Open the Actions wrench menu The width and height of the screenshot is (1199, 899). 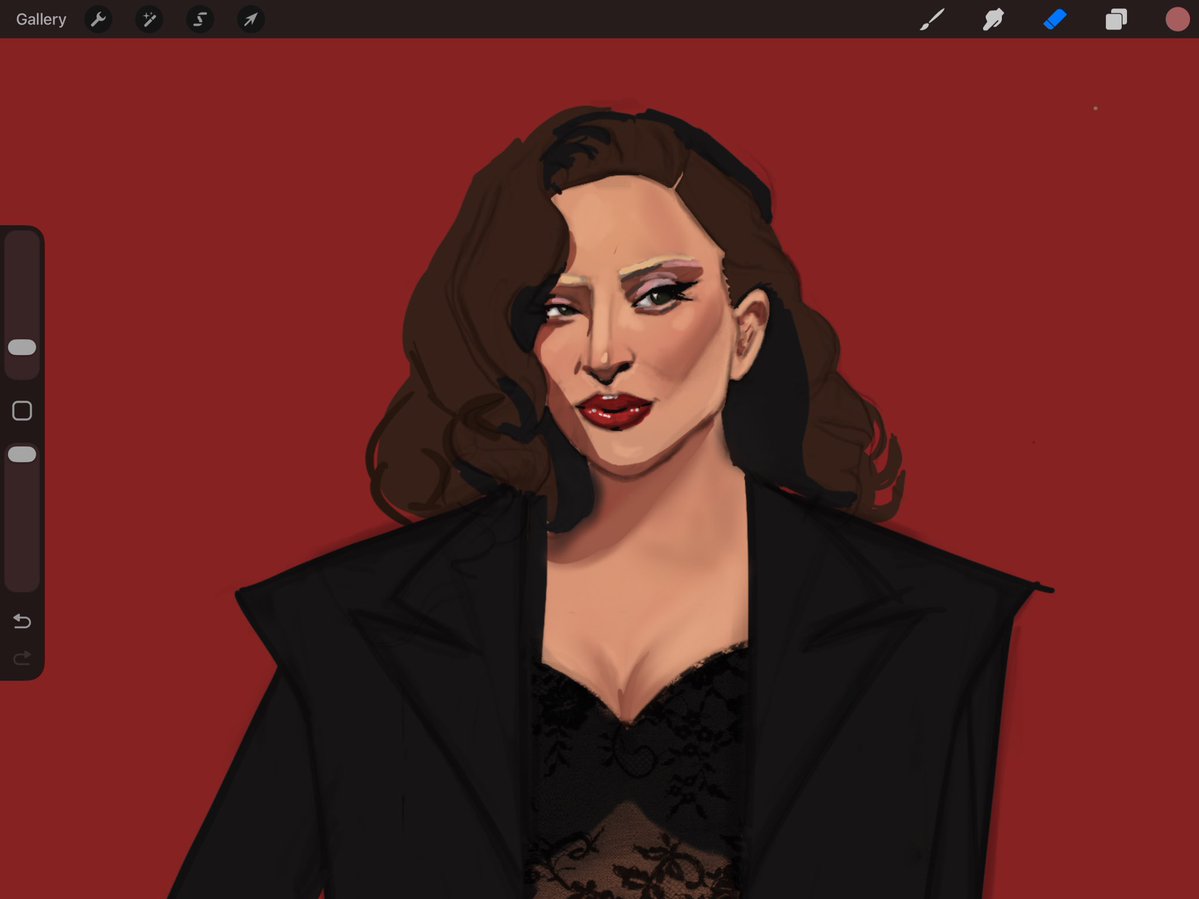[x=98, y=19]
